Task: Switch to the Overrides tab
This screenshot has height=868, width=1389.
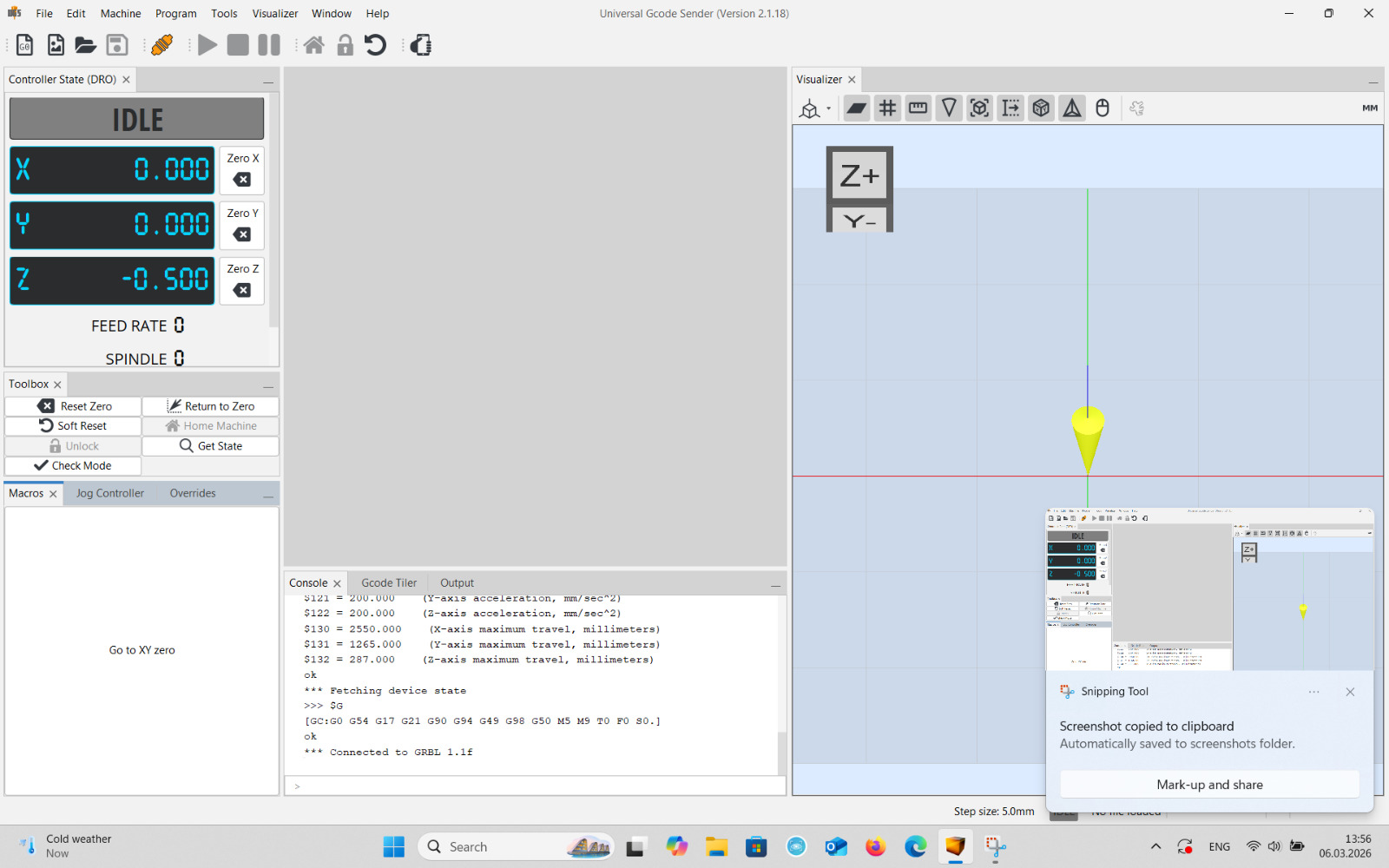Action: [x=193, y=493]
